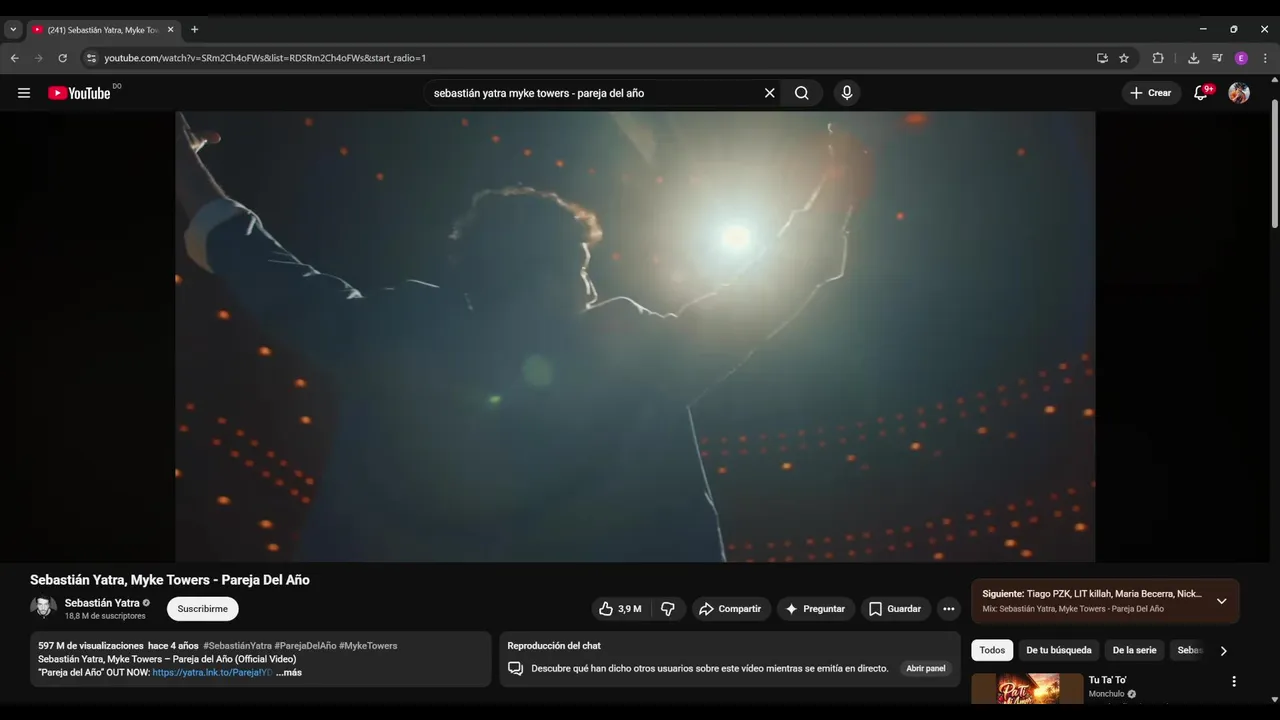Dislike the video with thumbs down

[x=667, y=609]
